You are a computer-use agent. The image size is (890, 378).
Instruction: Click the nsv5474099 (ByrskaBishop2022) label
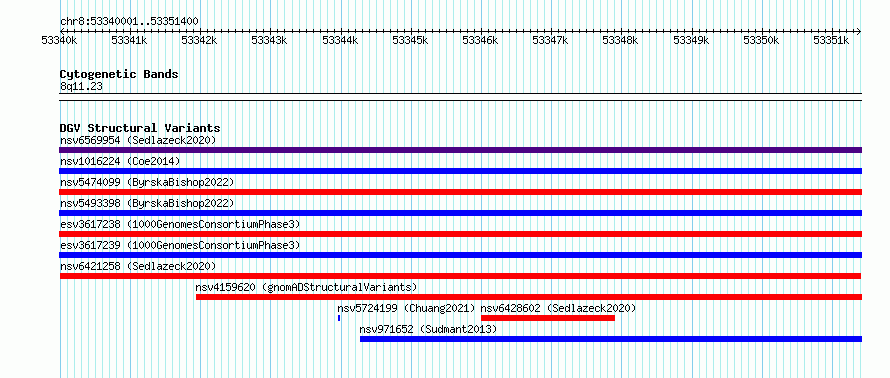tap(147, 182)
